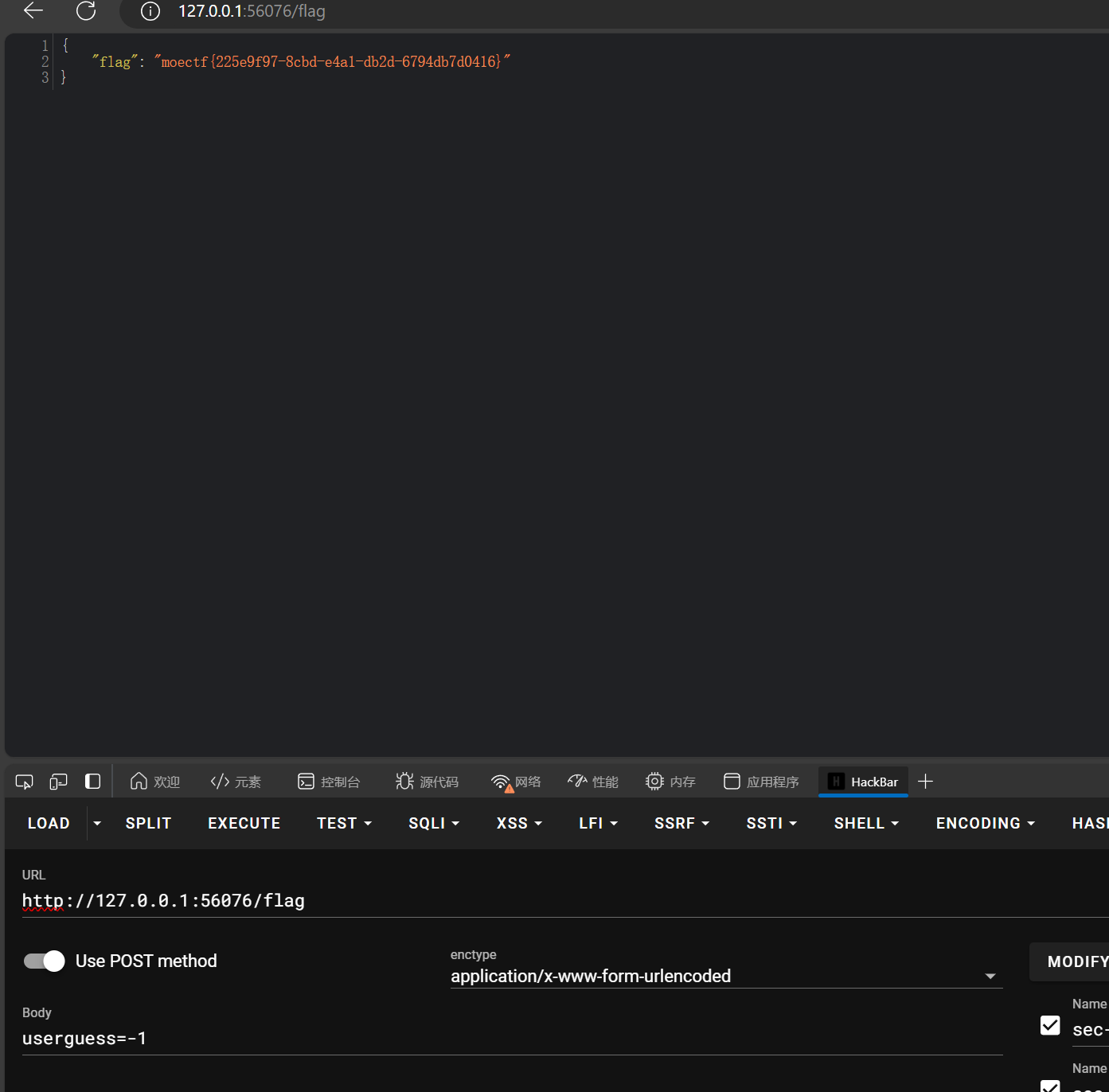This screenshot has height=1092, width=1109.
Task: Click the dock sidebar panel icon
Action: 92,782
